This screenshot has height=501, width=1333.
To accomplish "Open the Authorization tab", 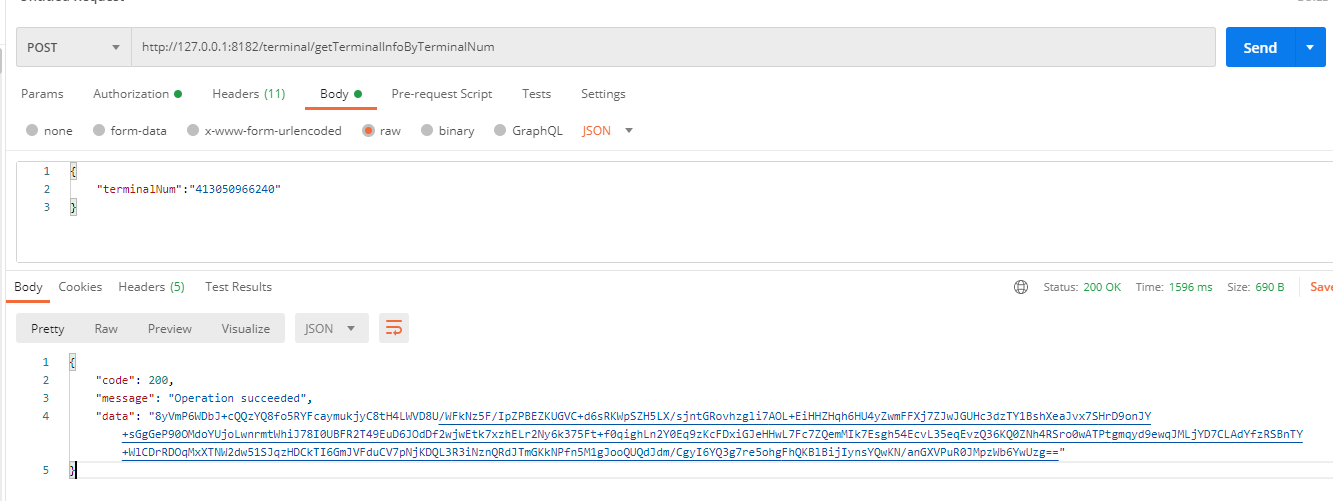I will click(136, 94).
